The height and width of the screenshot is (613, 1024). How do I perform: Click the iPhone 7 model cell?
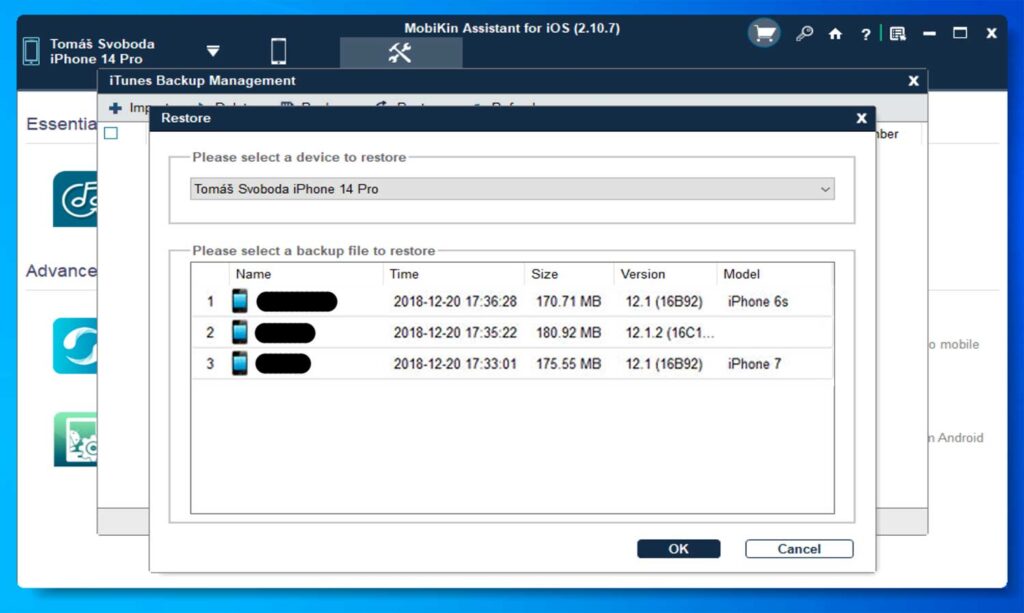pos(754,364)
